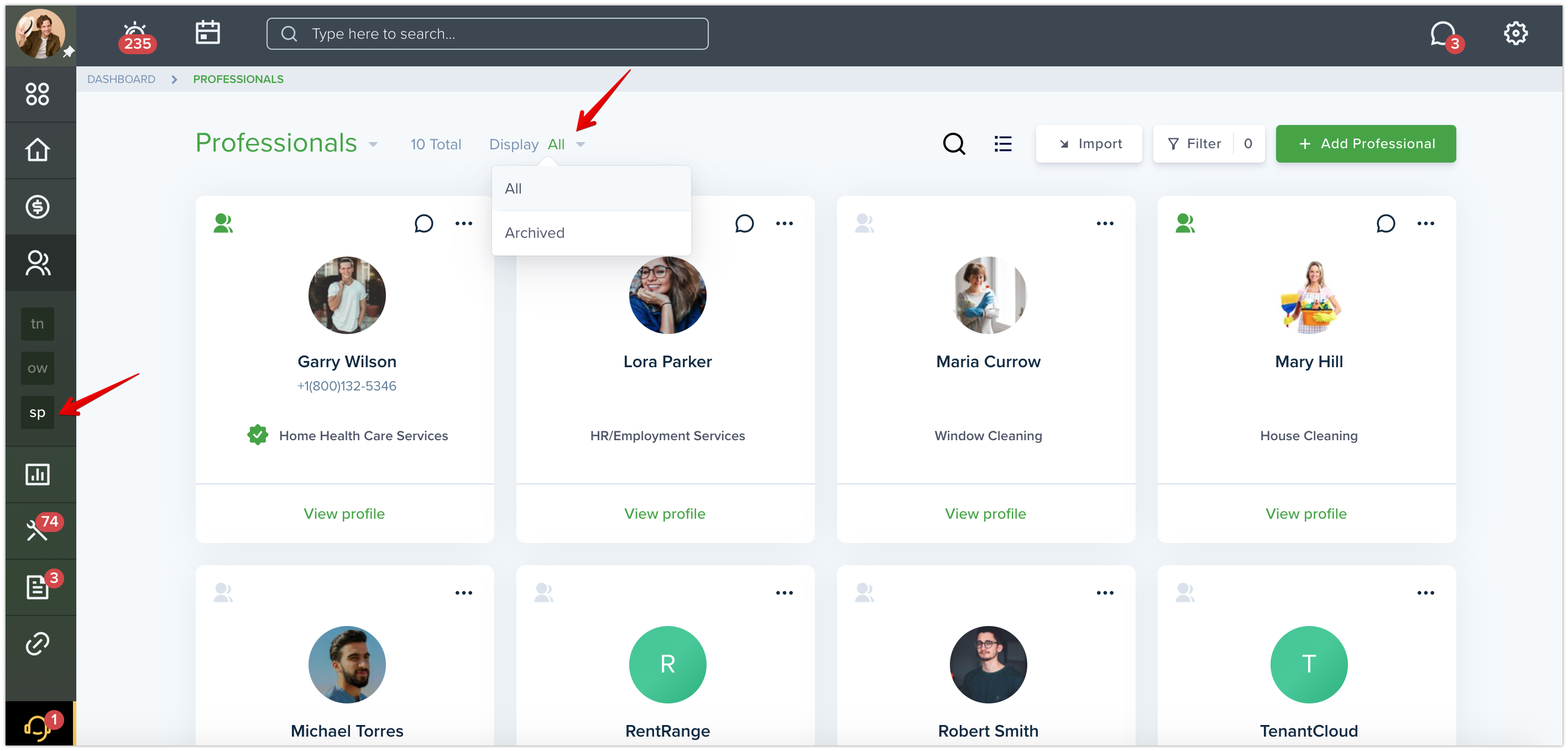This screenshot has height=751, width=1568.
Task: Click connection status icon on Maria Currow card
Action: [864, 223]
